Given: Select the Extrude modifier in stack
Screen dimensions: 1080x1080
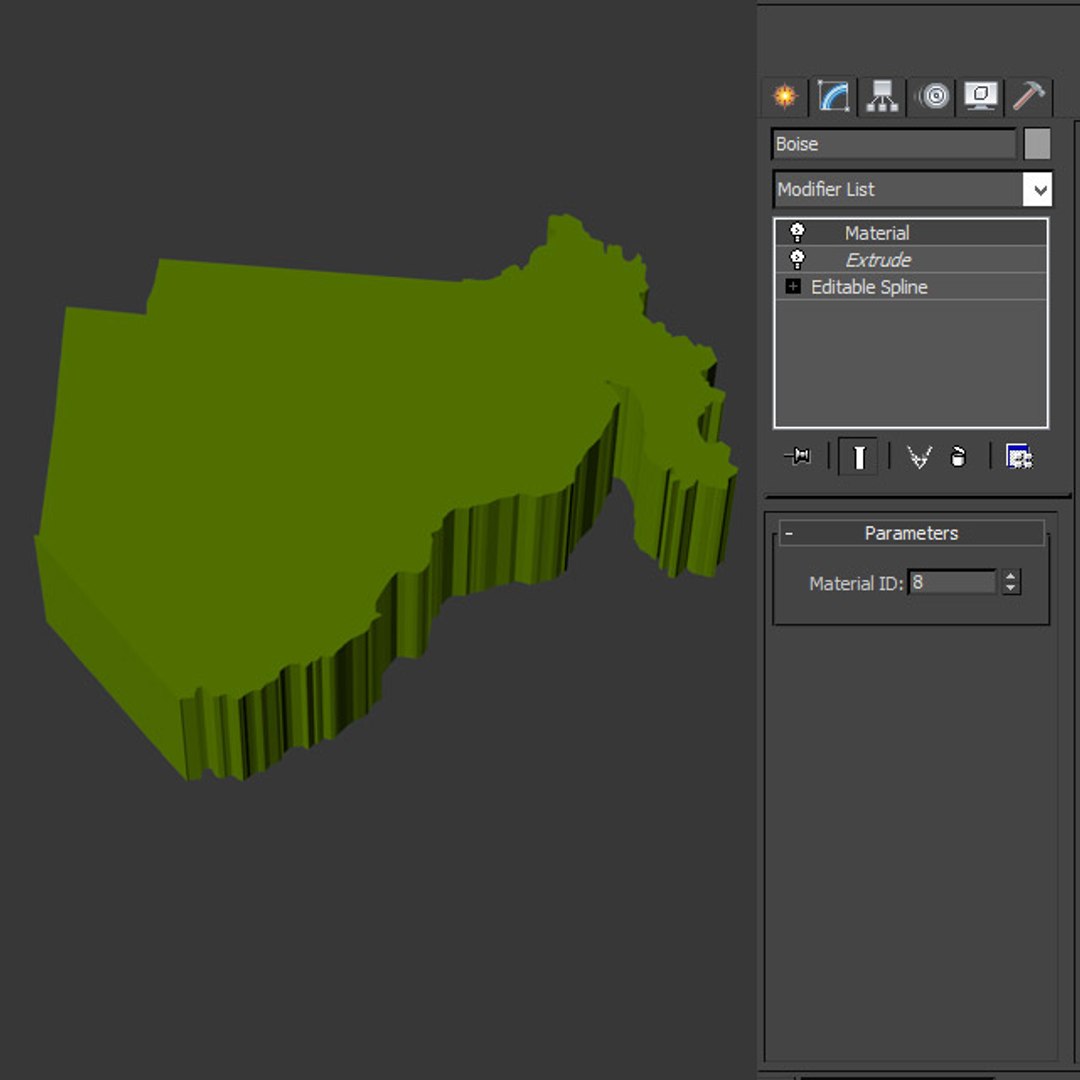Looking at the screenshot, I should click(911, 260).
